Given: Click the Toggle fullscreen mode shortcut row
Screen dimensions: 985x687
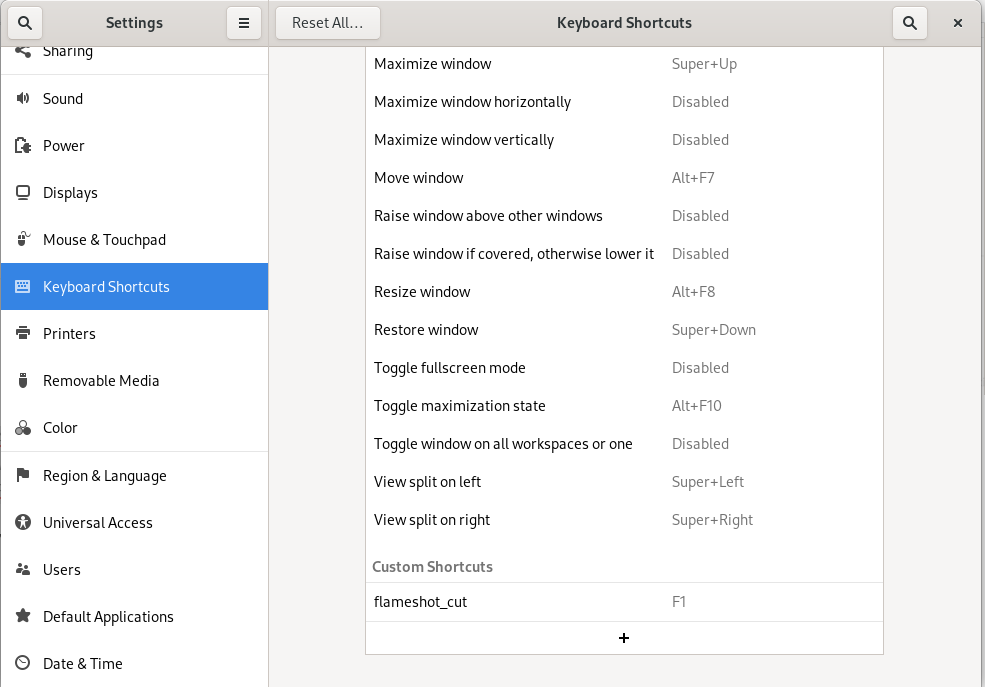Looking at the screenshot, I should 624,368.
